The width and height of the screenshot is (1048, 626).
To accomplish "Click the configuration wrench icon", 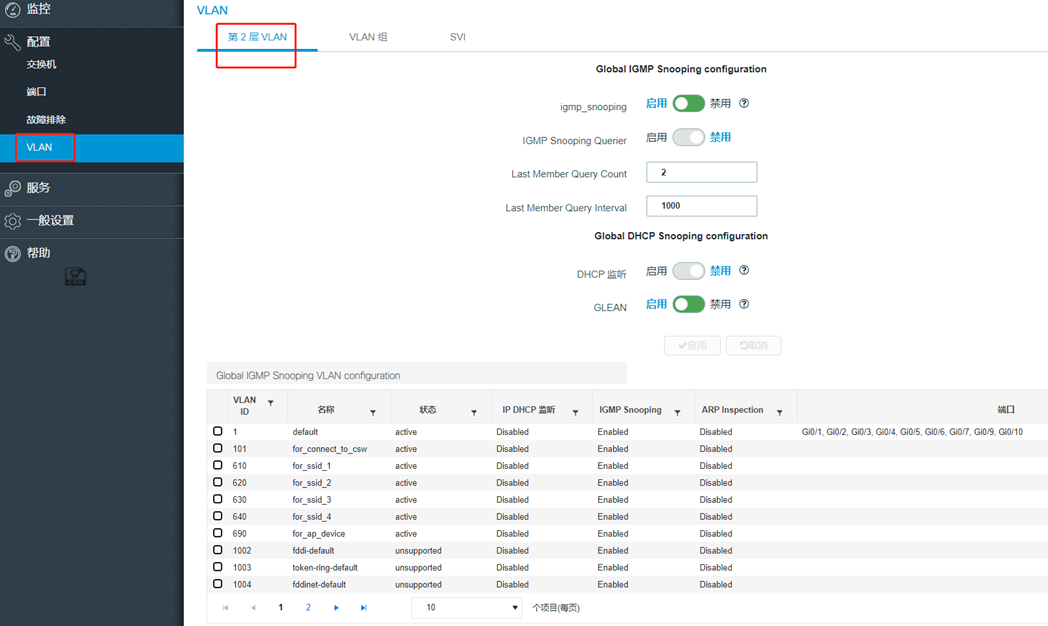I will [12, 42].
